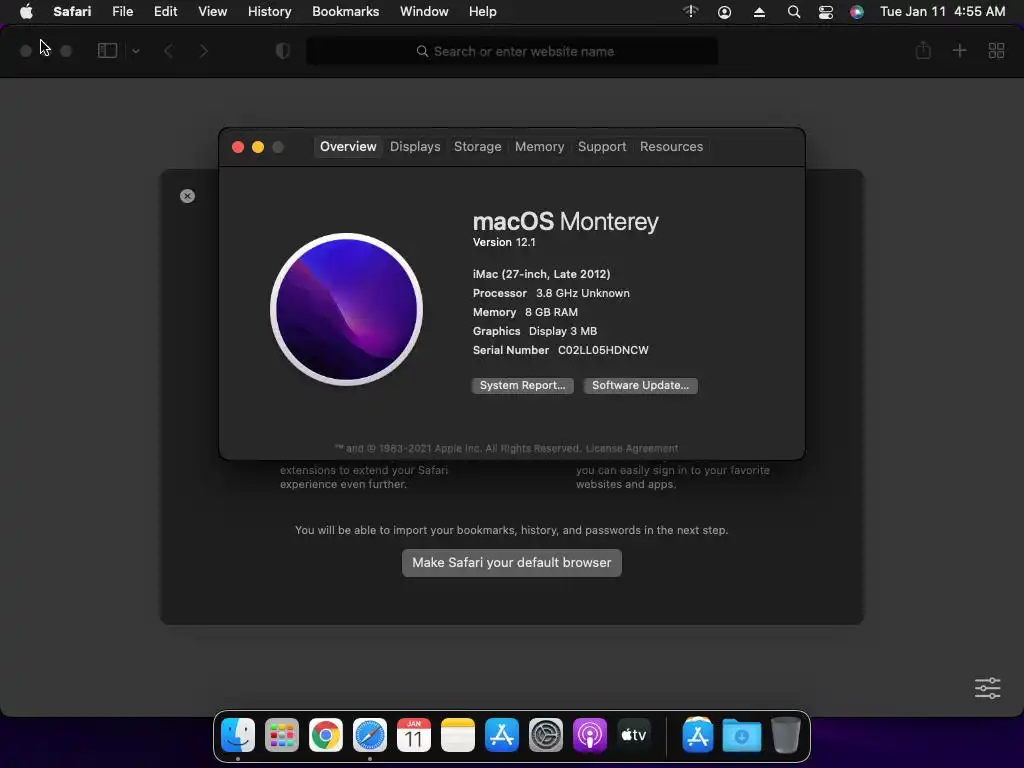This screenshot has width=1024, height=768.
Task: Open the App Store icon beside Downloads folder
Action: click(x=697, y=735)
